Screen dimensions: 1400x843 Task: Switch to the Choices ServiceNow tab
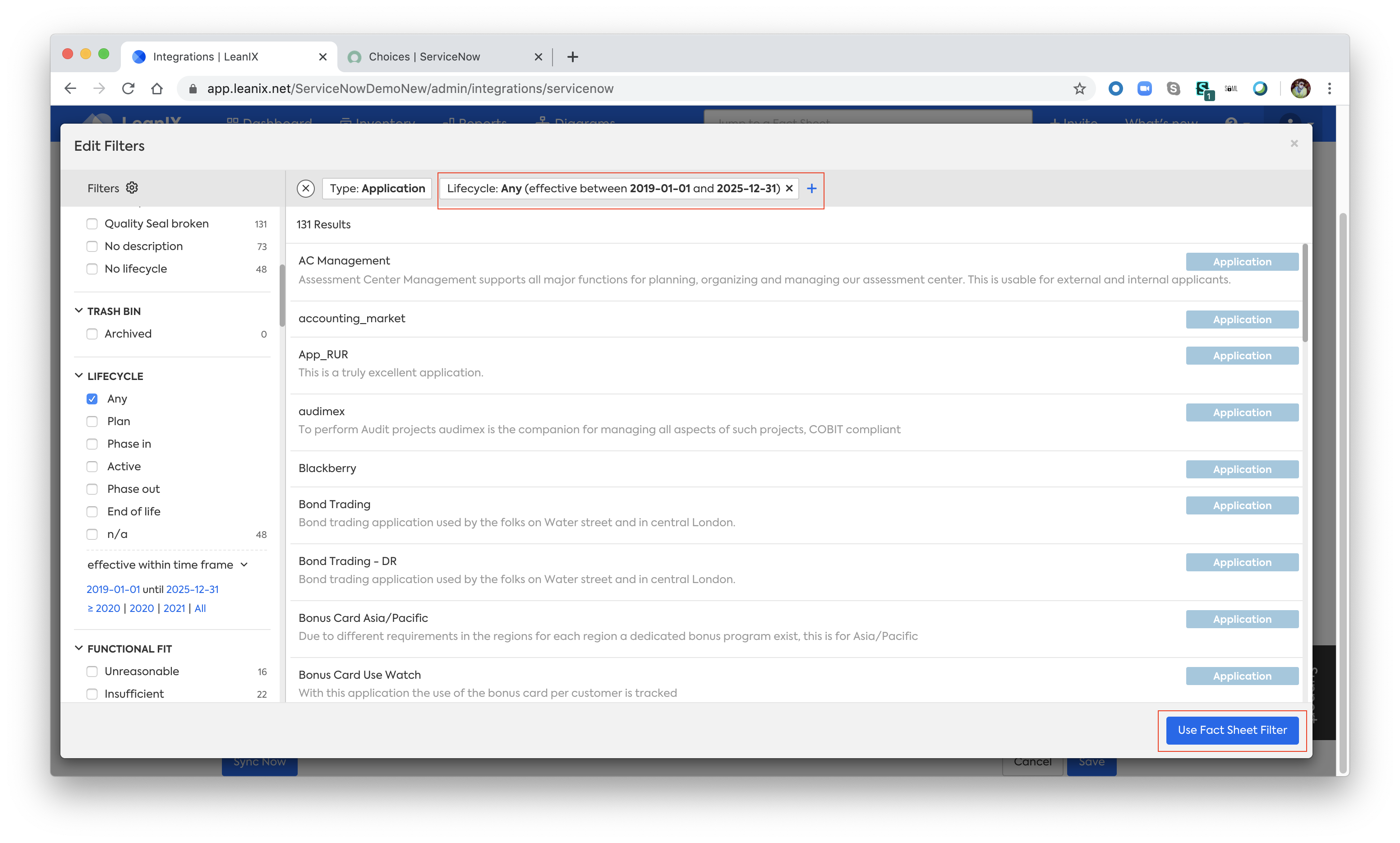click(445, 57)
